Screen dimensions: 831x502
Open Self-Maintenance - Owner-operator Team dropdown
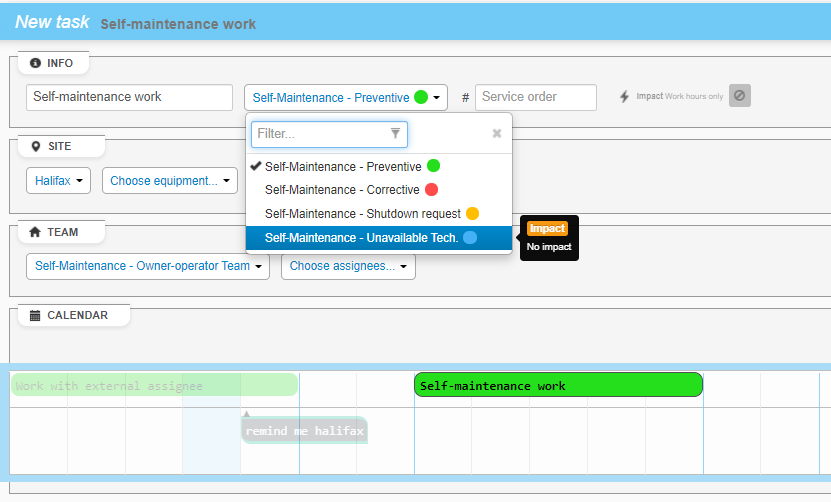(148, 267)
